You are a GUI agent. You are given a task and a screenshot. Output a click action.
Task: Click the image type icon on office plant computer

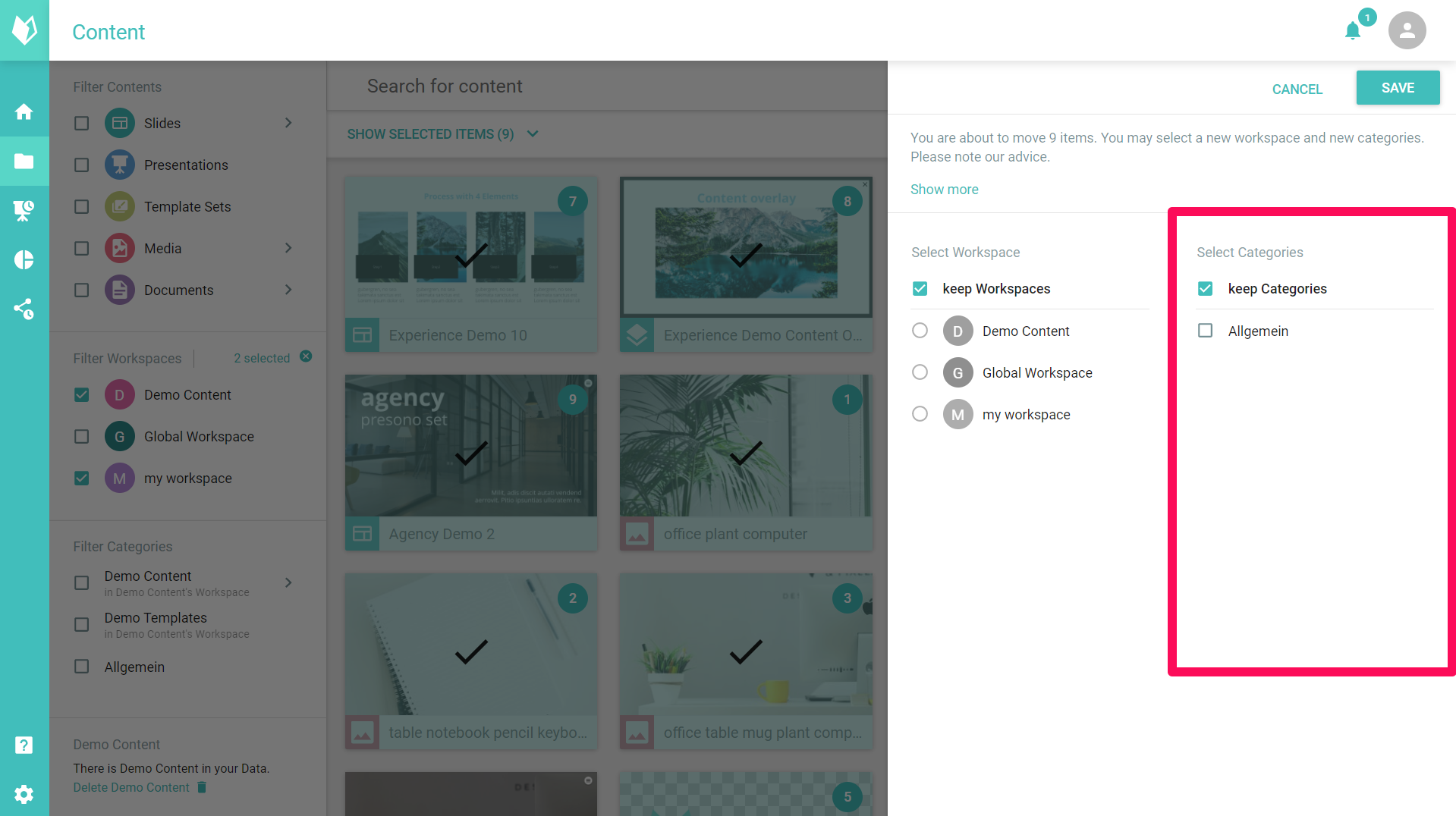(637, 534)
